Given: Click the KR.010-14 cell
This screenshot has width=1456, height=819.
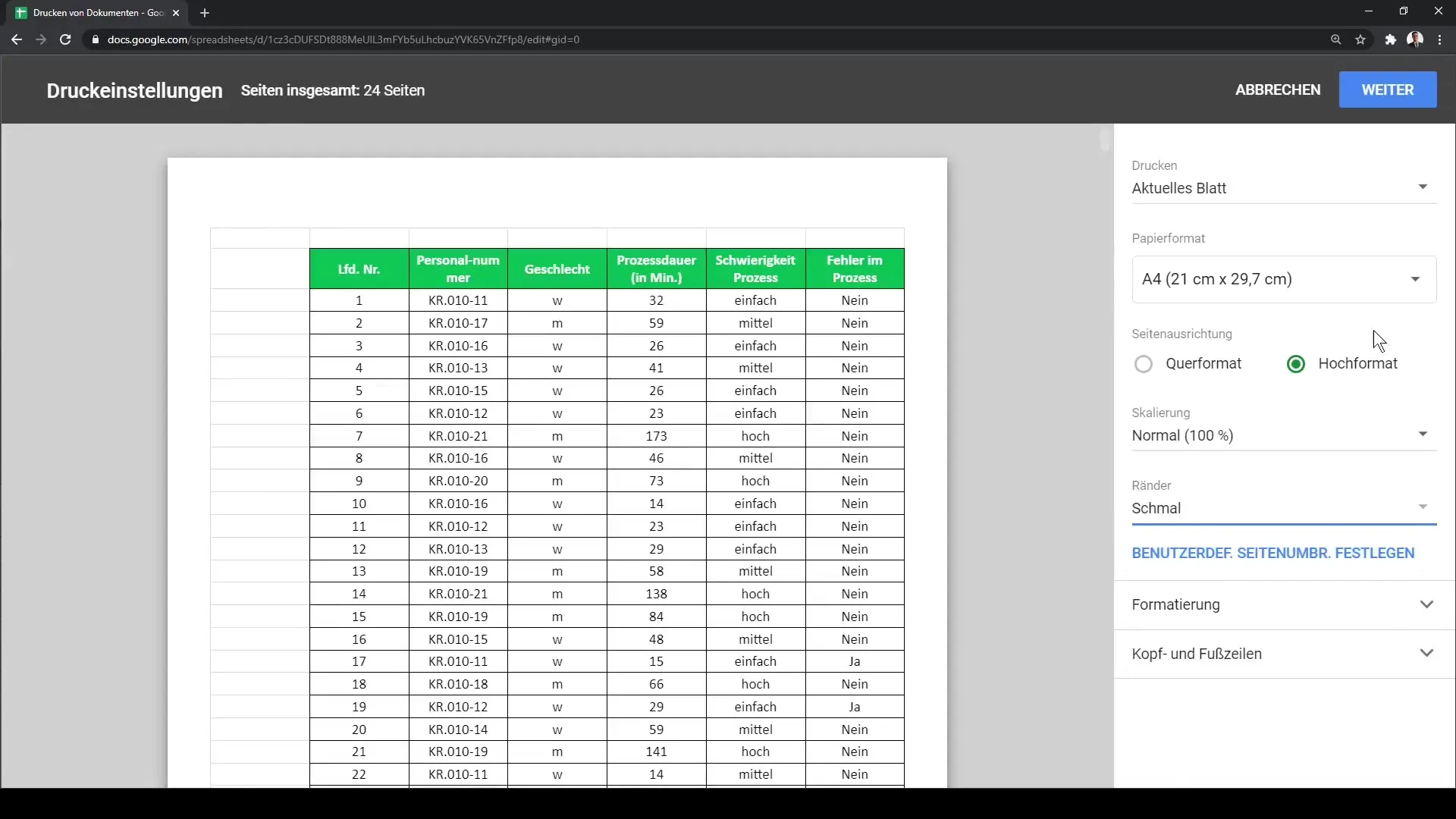Looking at the screenshot, I should coord(458,730).
